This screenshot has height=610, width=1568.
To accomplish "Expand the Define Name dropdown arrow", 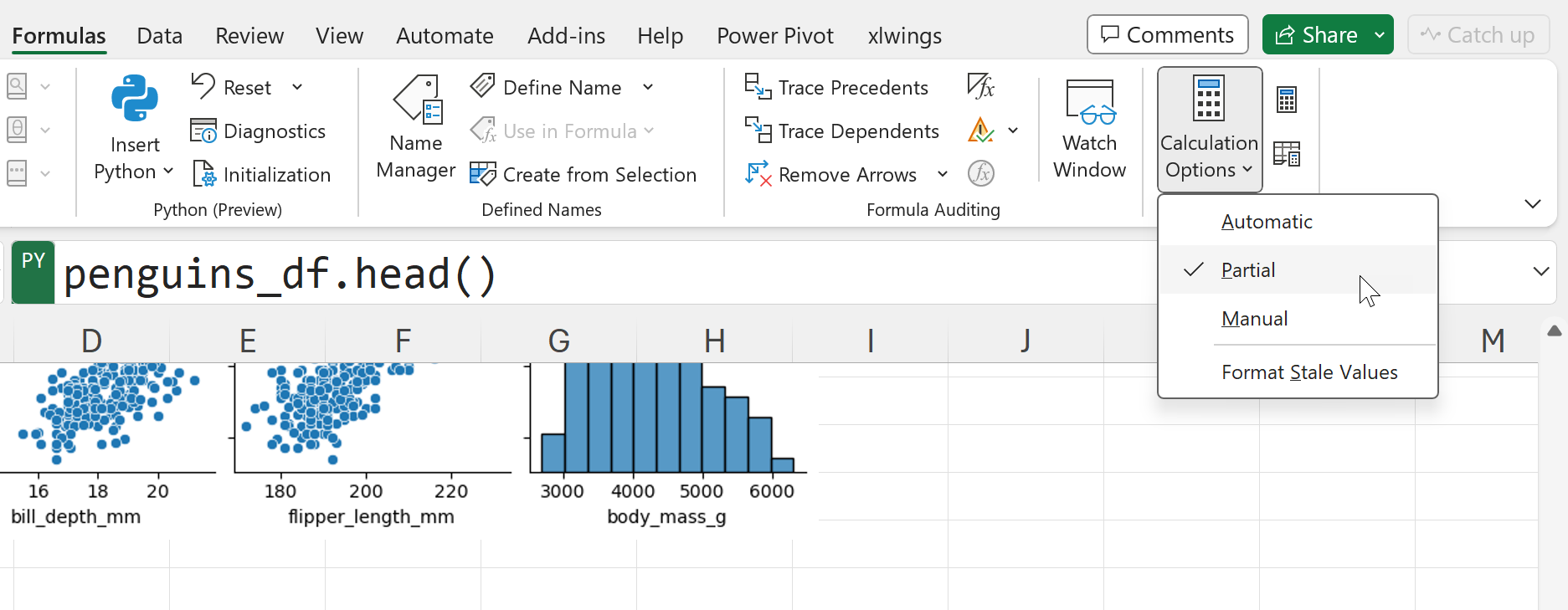I will (x=648, y=88).
